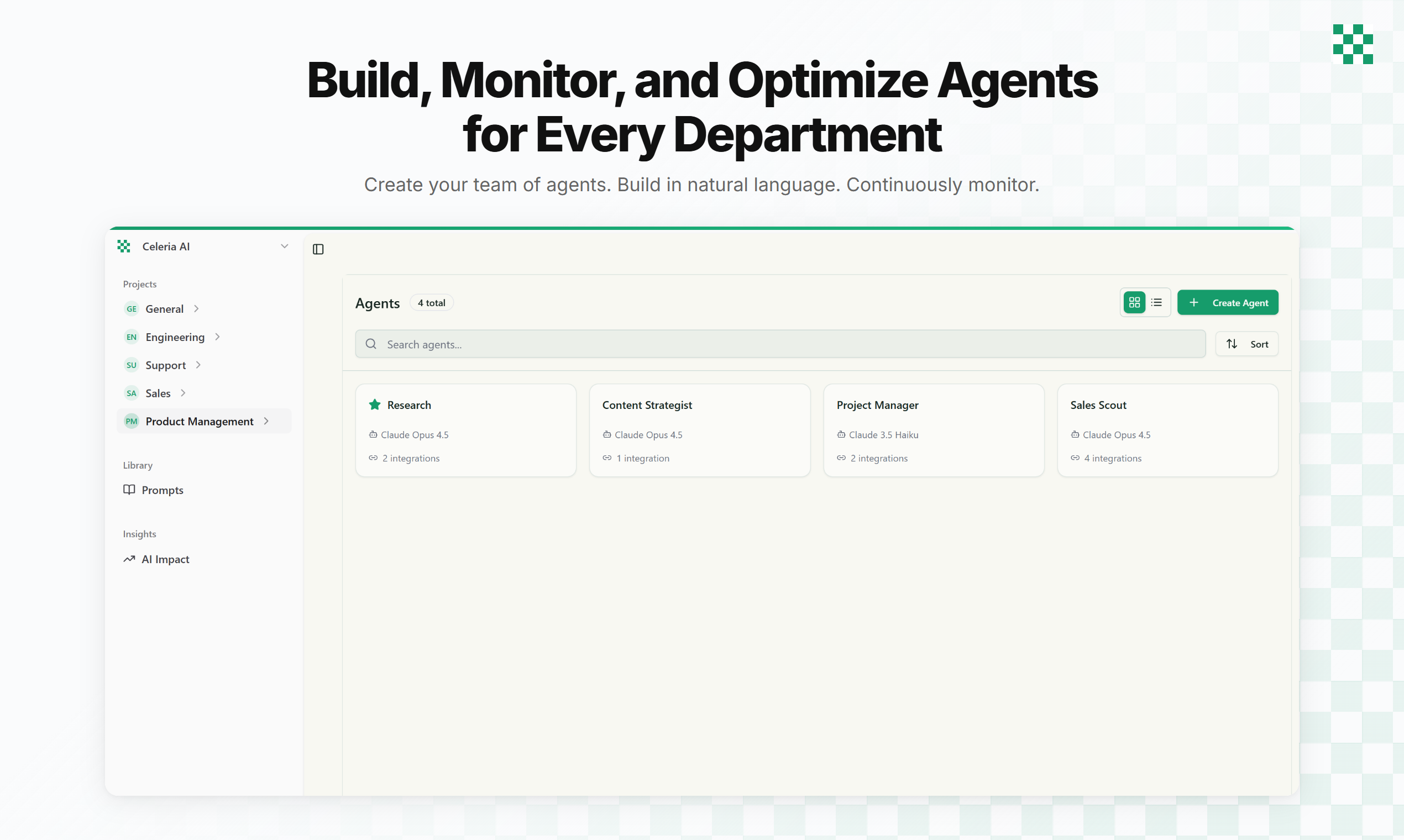Click the Prompts book icon
This screenshot has height=840, width=1404.
(129, 490)
